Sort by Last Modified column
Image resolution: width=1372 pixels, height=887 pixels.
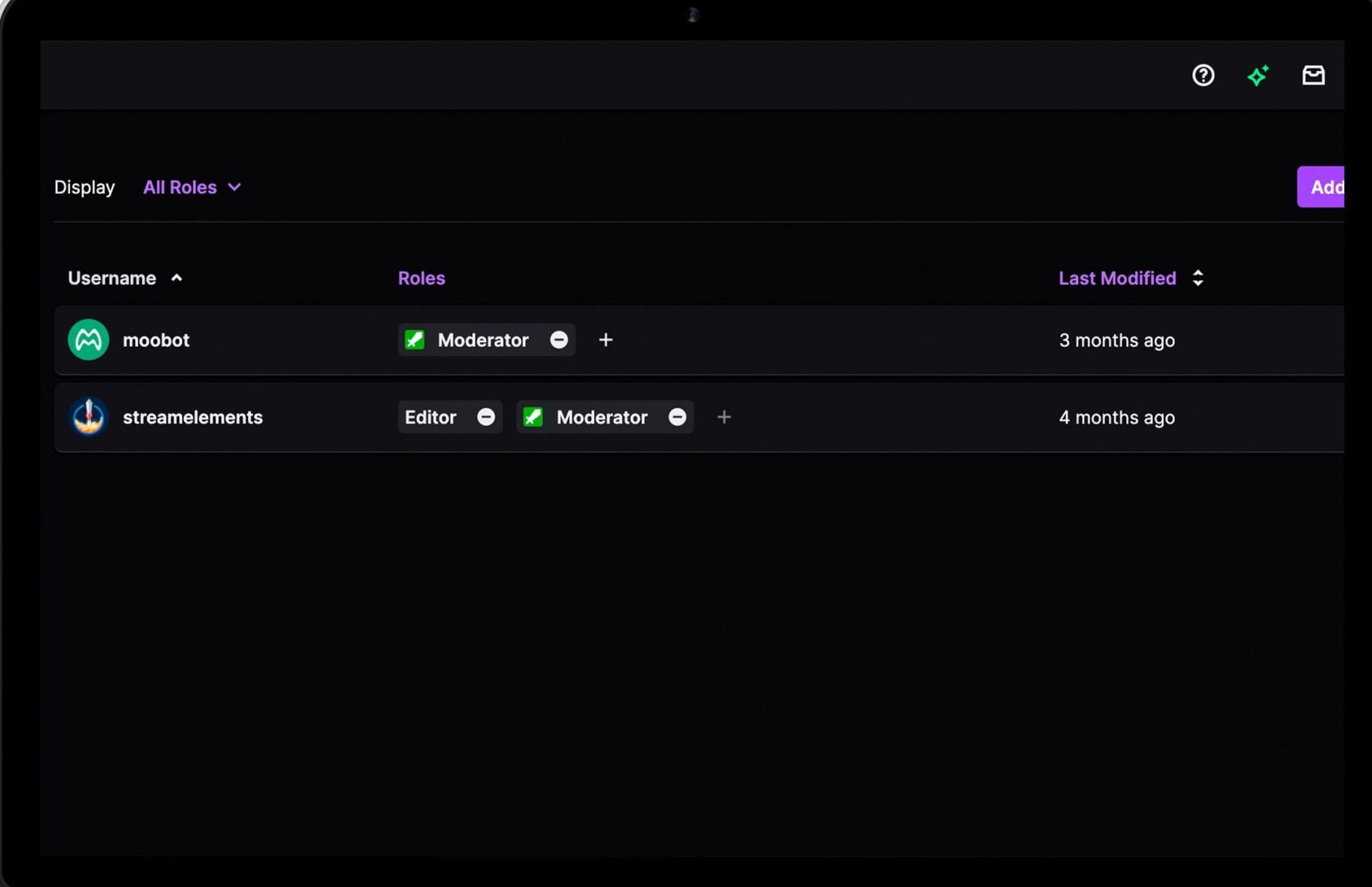[1131, 278]
